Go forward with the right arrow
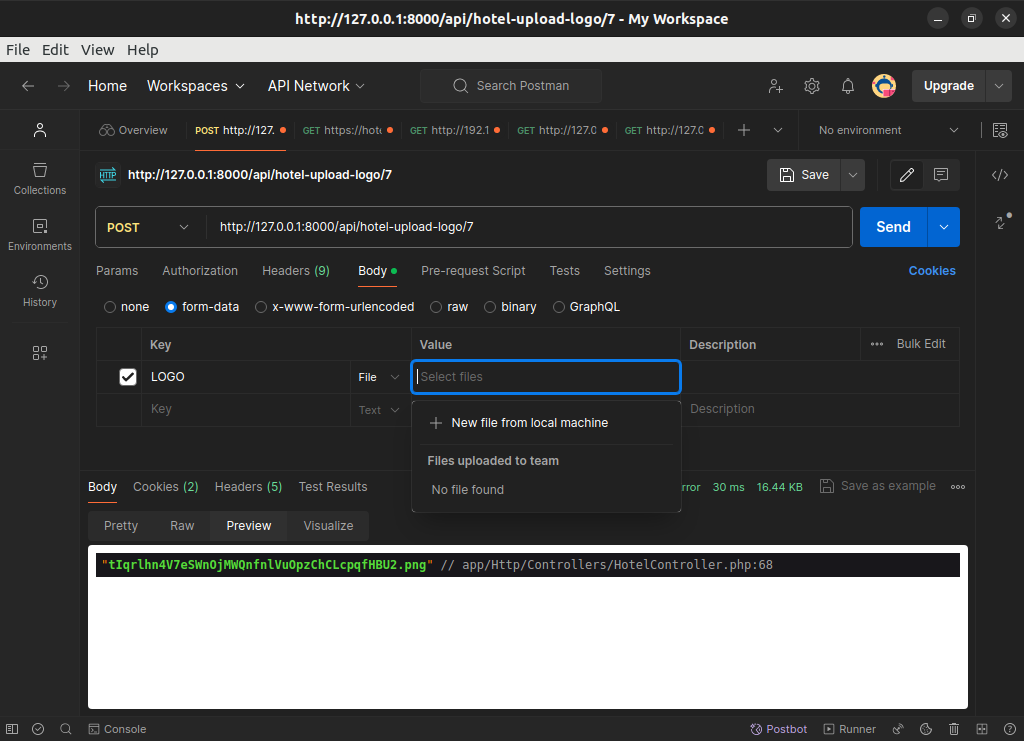Image resolution: width=1024 pixels, height=741 pixels. (x=63, y=86)
